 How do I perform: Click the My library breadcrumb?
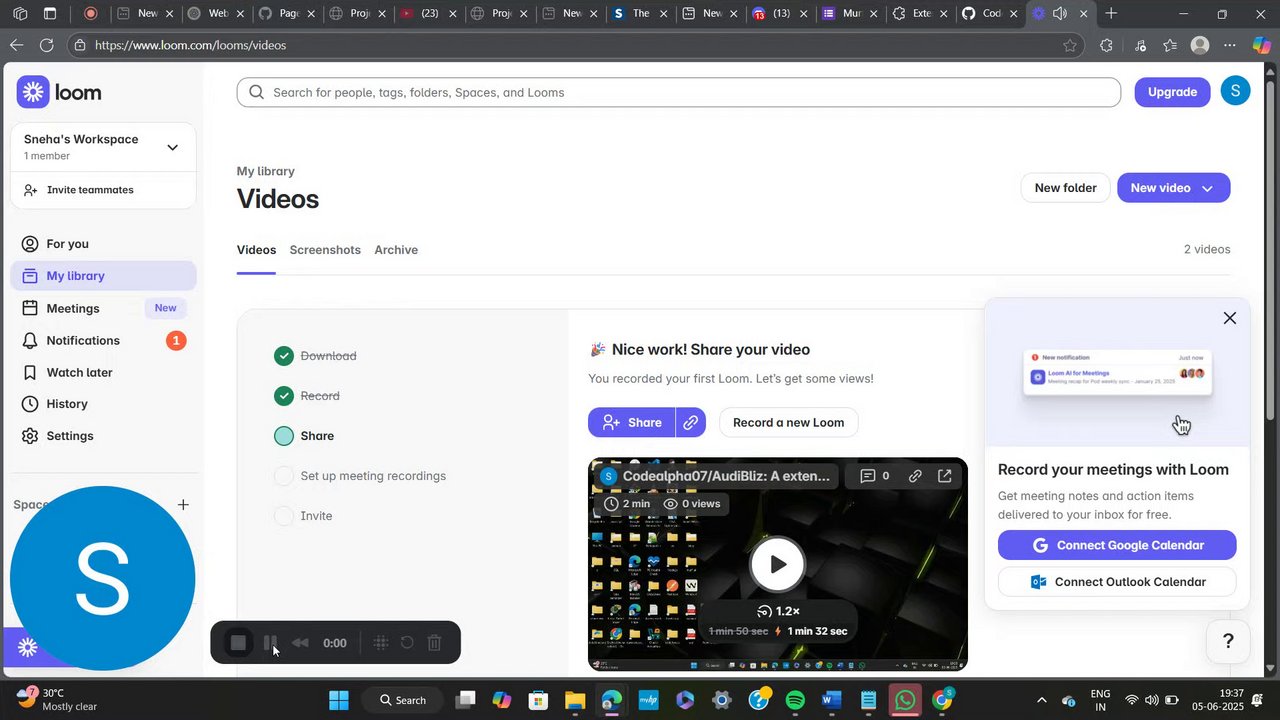coord(266,171)
